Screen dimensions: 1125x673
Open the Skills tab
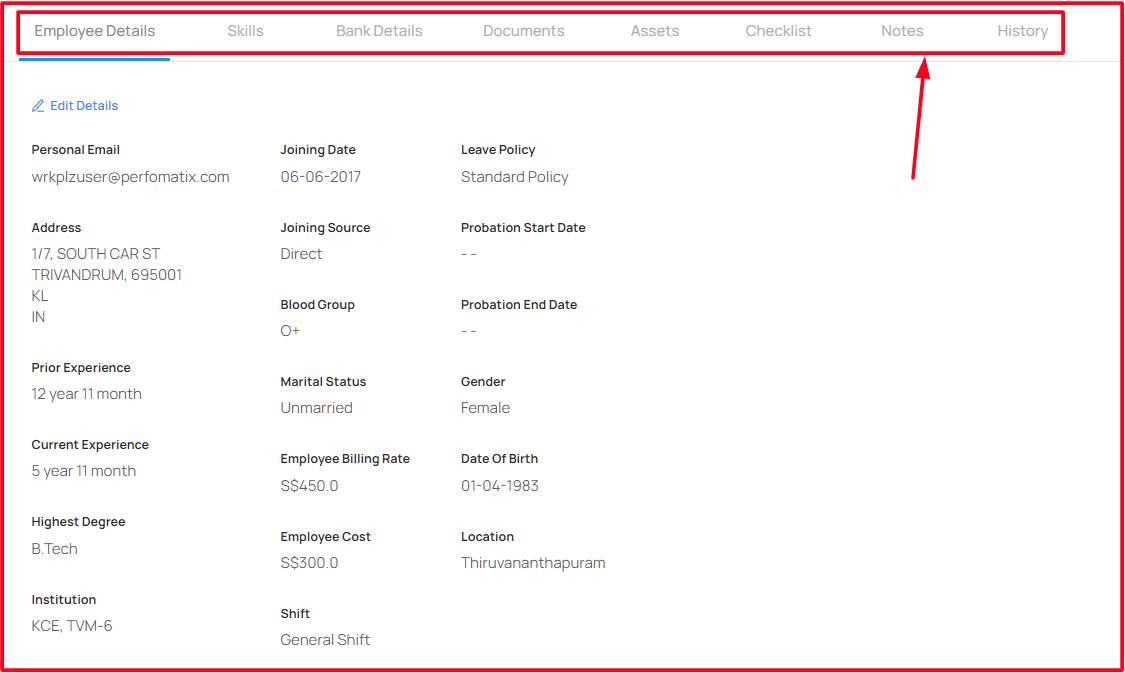(x=245, y=31)
